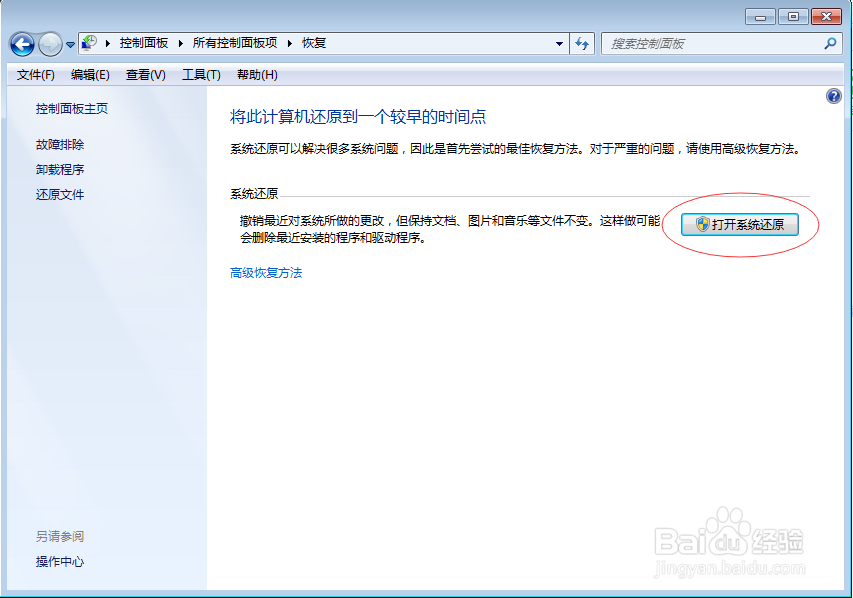Open the 查看 menu

(x=145, y=74)
